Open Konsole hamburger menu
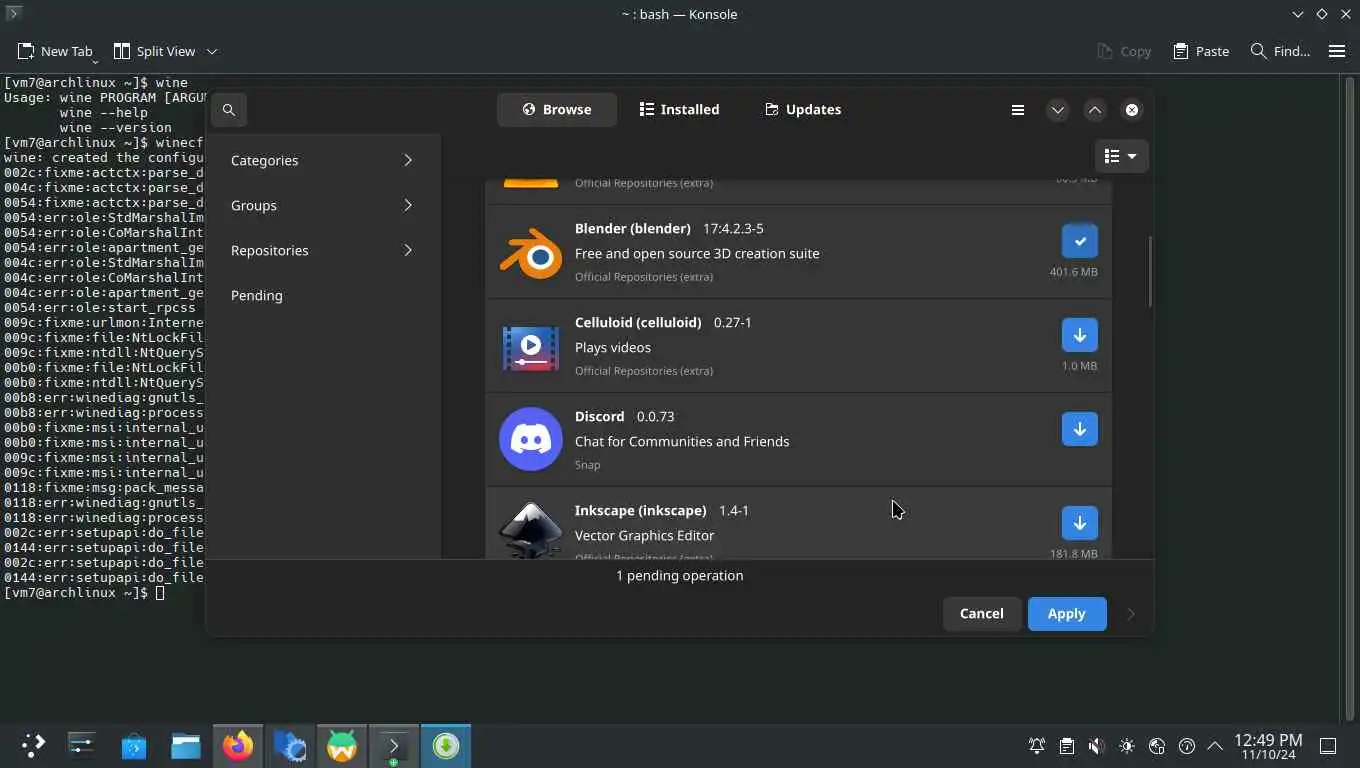1360x768 pixels. 1337,51
